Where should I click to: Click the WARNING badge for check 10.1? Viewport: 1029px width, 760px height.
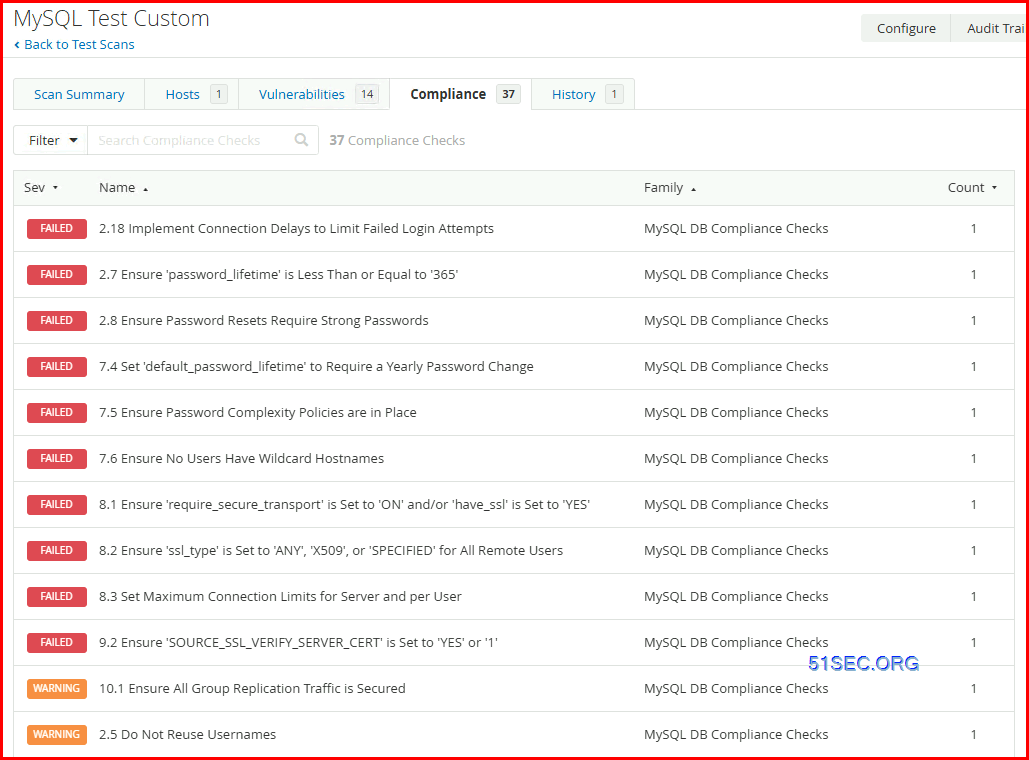56,688
